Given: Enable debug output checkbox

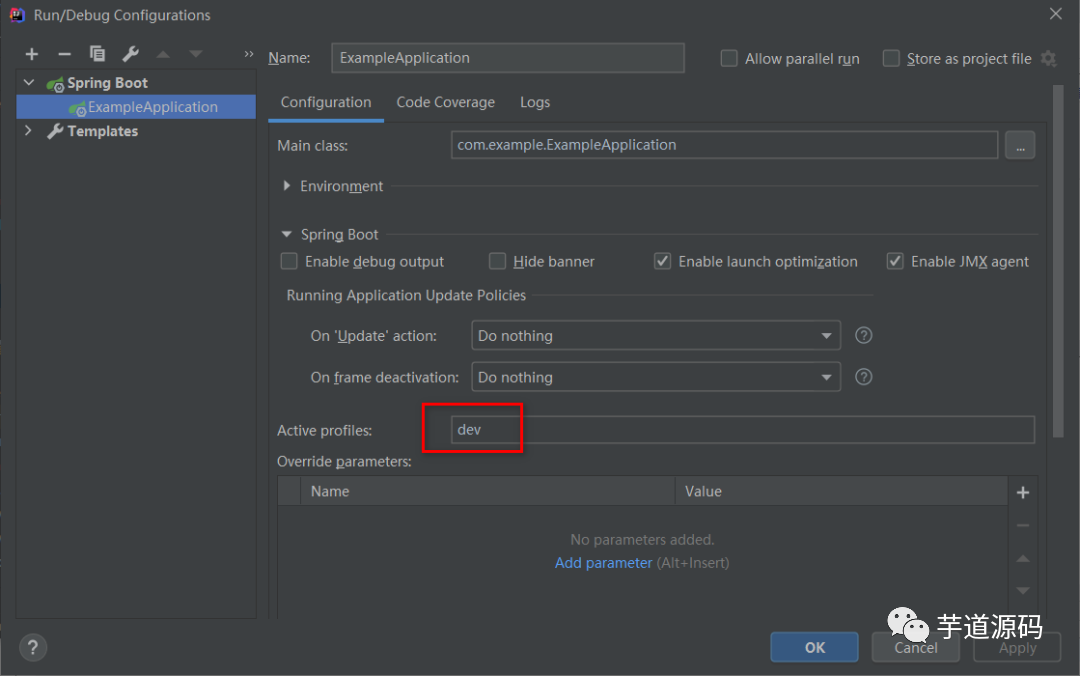Looking at the screenshot, I should [x=289, y=261].
